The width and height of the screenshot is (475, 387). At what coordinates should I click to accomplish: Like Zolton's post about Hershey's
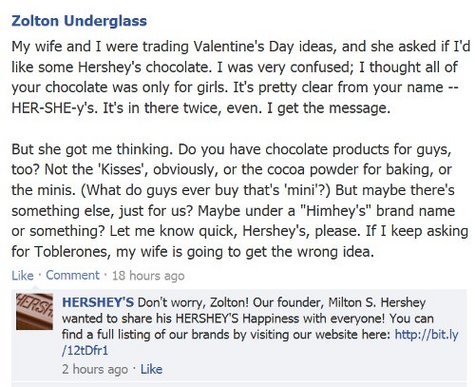pyautogui.click(x=22, y=275)
